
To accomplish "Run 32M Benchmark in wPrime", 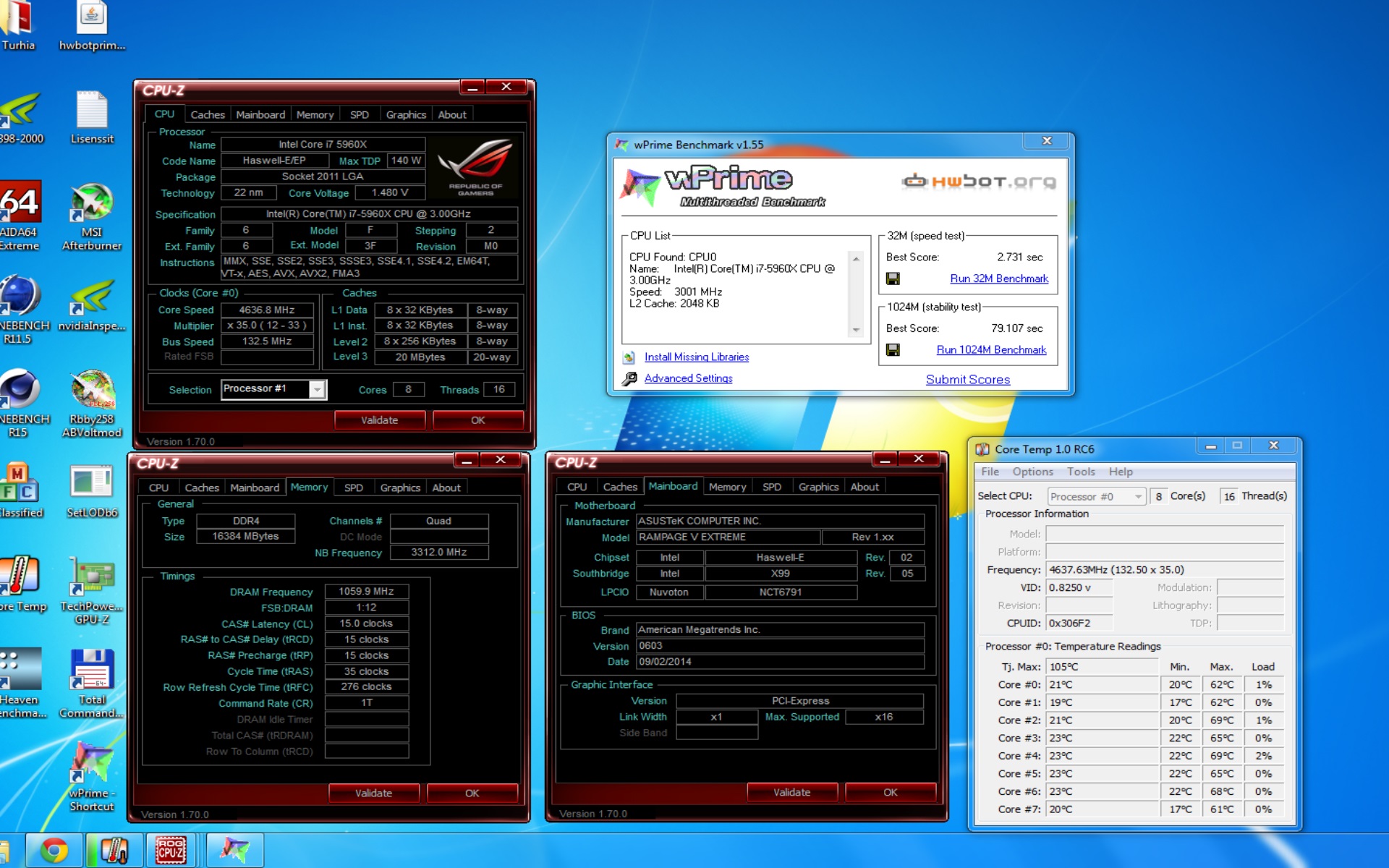I will point(999,278).
